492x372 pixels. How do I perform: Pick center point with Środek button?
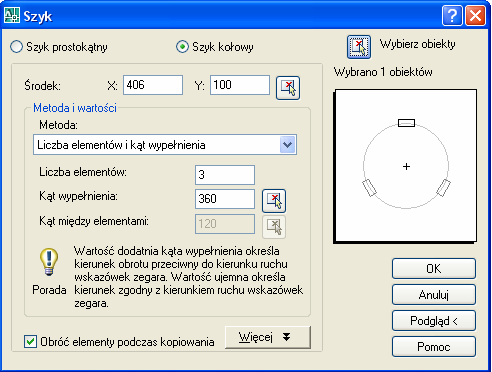pos(288,88)
